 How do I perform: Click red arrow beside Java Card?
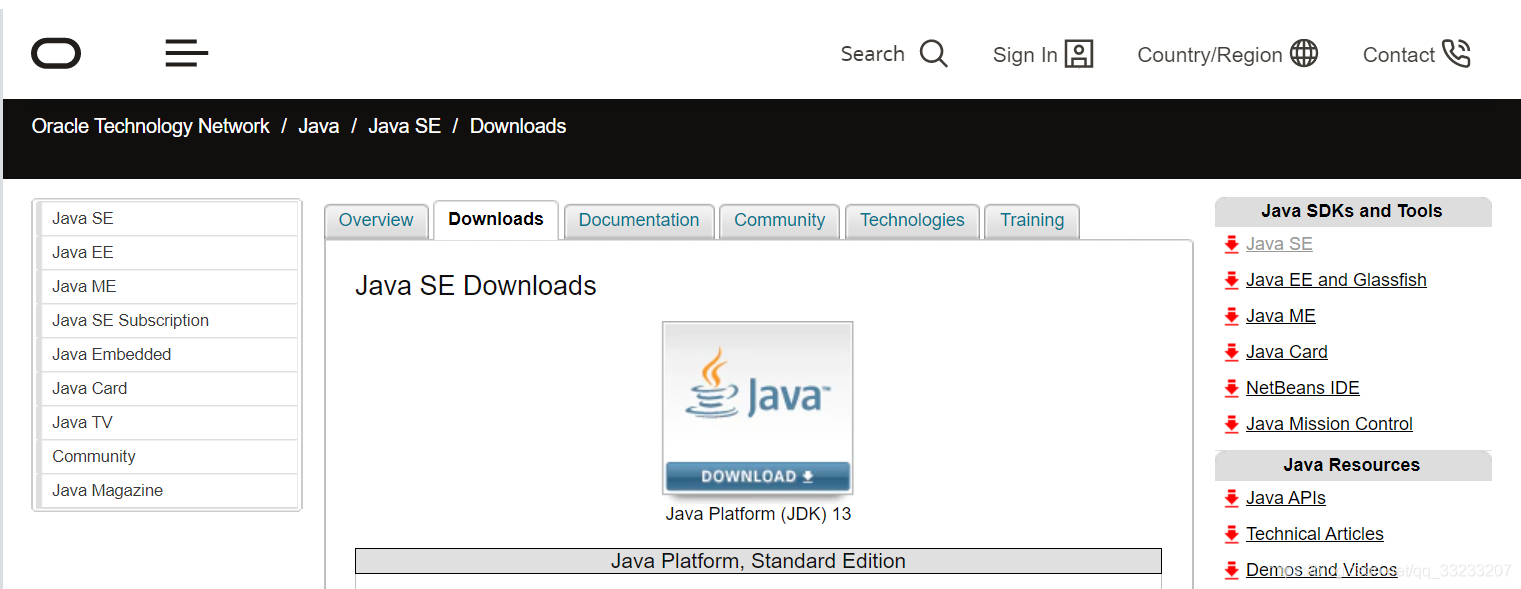tap(1231, 352)
